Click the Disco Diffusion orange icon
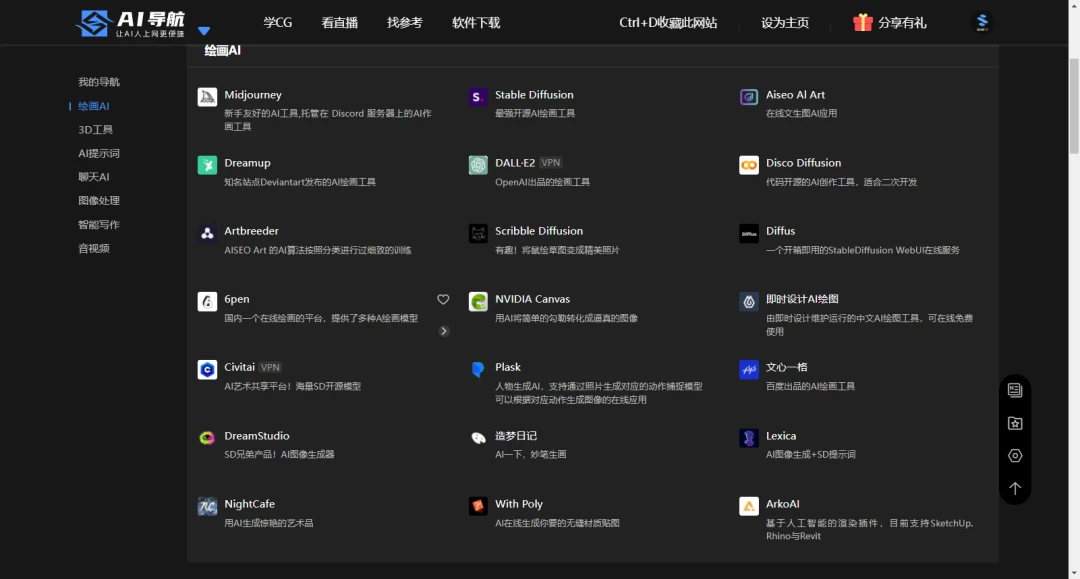 coord(749,165)
